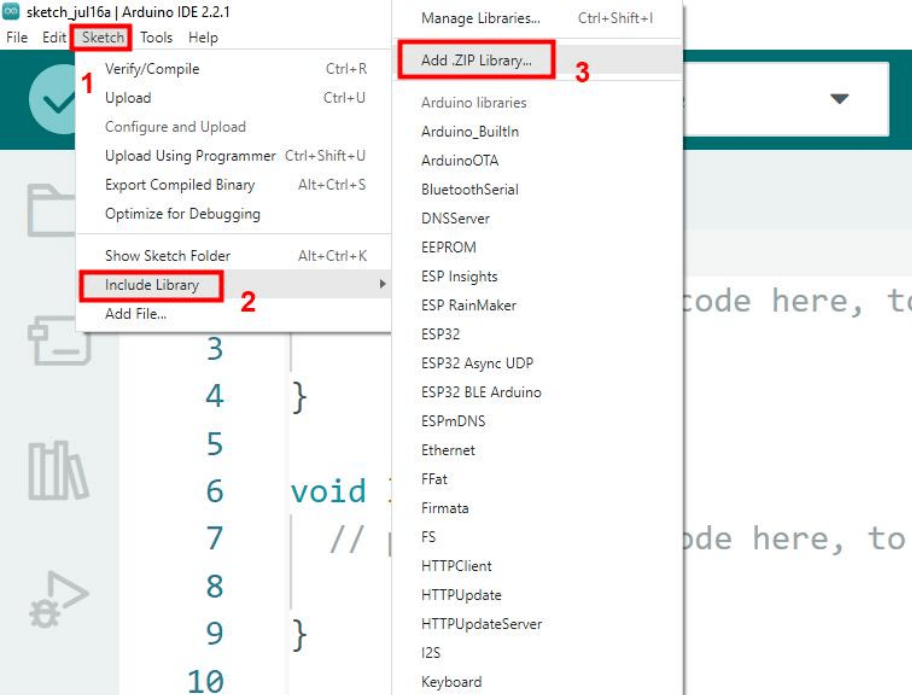Open the Library Manager books icon
This screenshot has height=695, width=912.
58,468
